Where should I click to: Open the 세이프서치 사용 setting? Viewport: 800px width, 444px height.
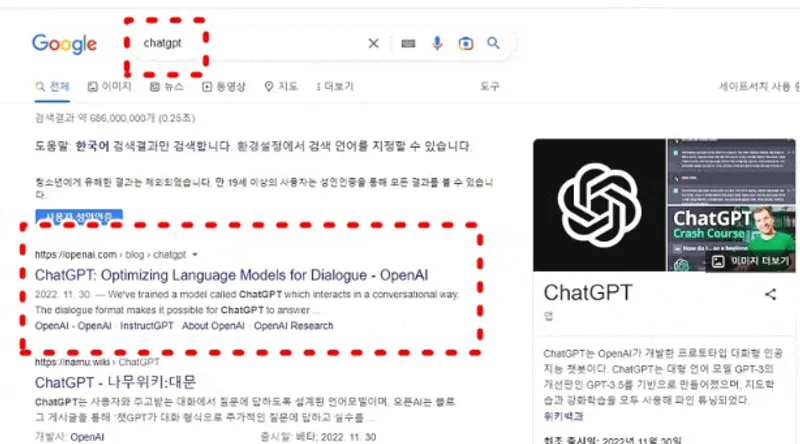tap(759, 87)
